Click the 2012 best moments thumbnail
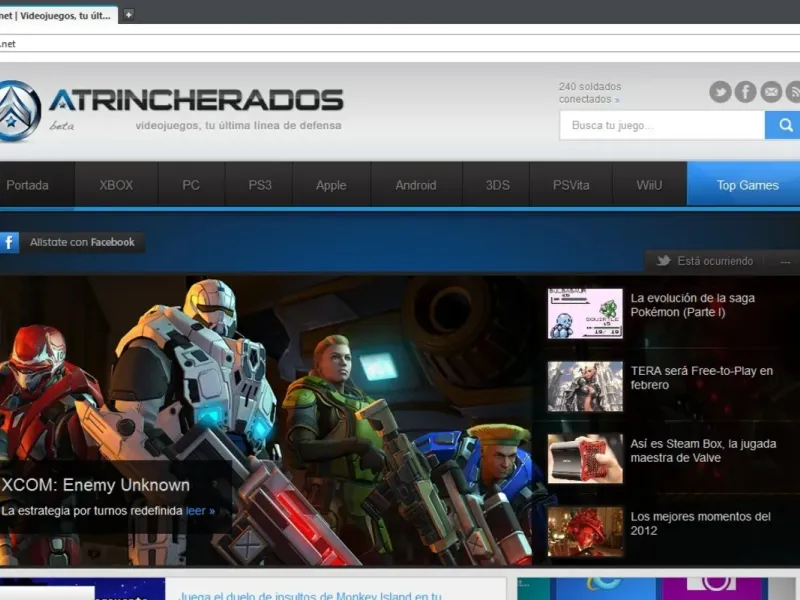This screenshot has width=800, height=600. tap(585, 532)
